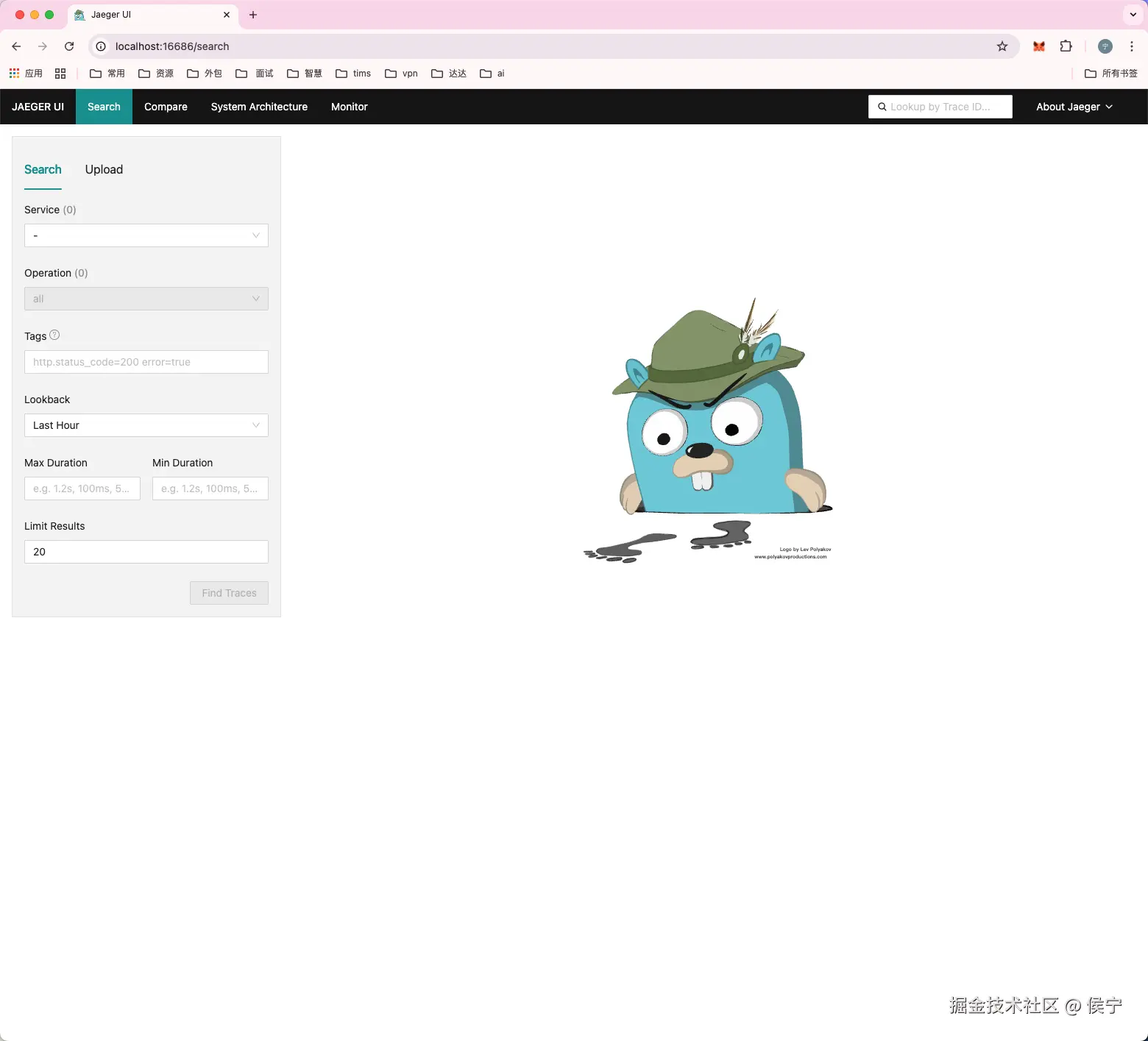Open the Chrome three-dot menu

(1132, 46)
